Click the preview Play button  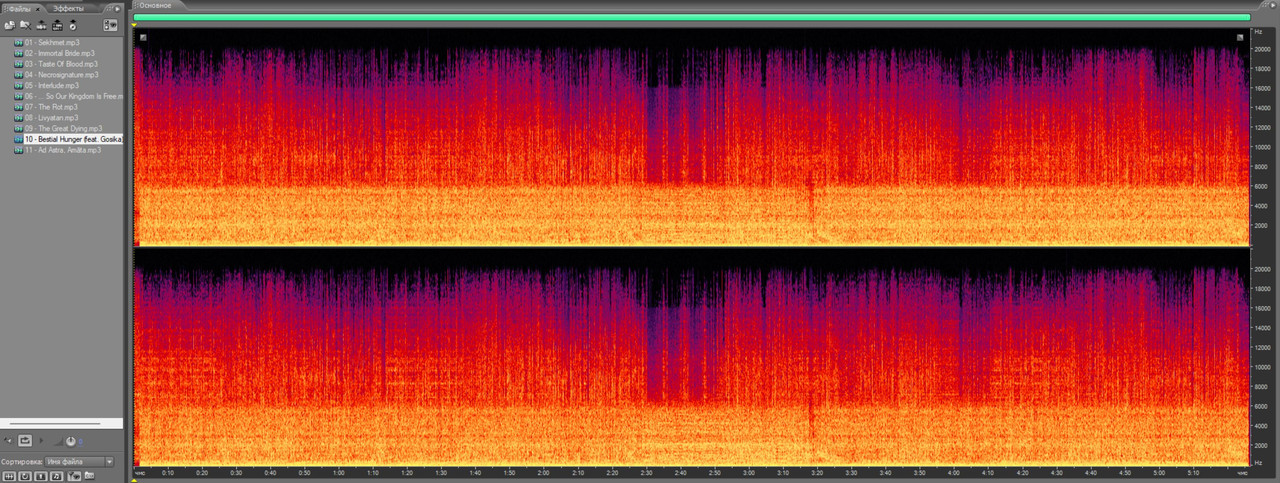(x=41, y=441)
